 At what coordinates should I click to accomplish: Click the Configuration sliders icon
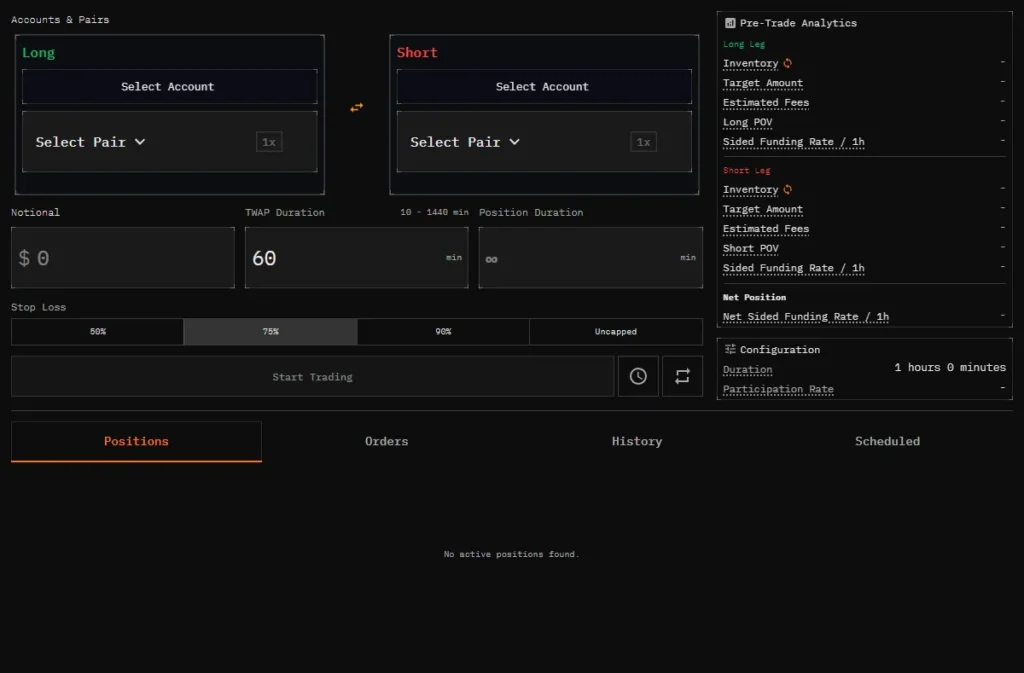pyautogui.click(x=730, y=350)
